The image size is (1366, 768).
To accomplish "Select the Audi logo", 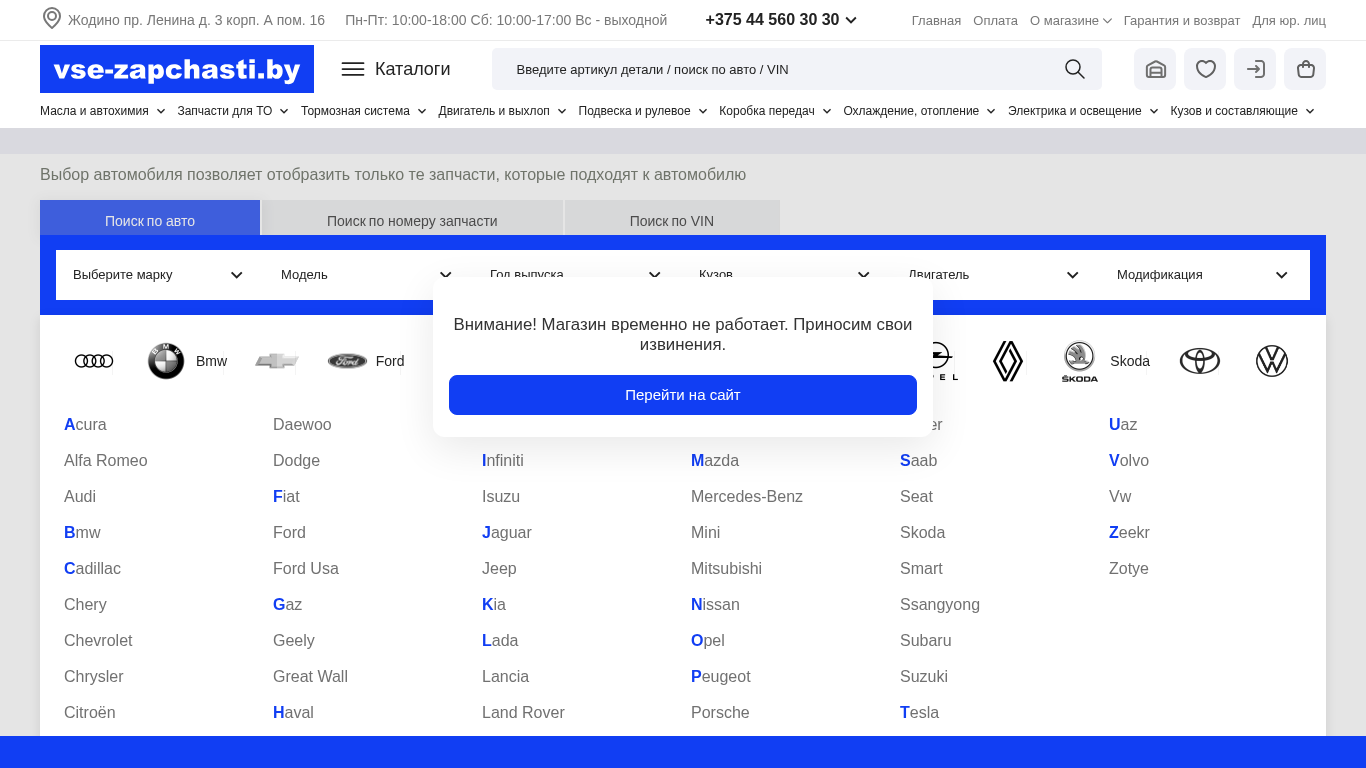I will [x=94, y=361].
